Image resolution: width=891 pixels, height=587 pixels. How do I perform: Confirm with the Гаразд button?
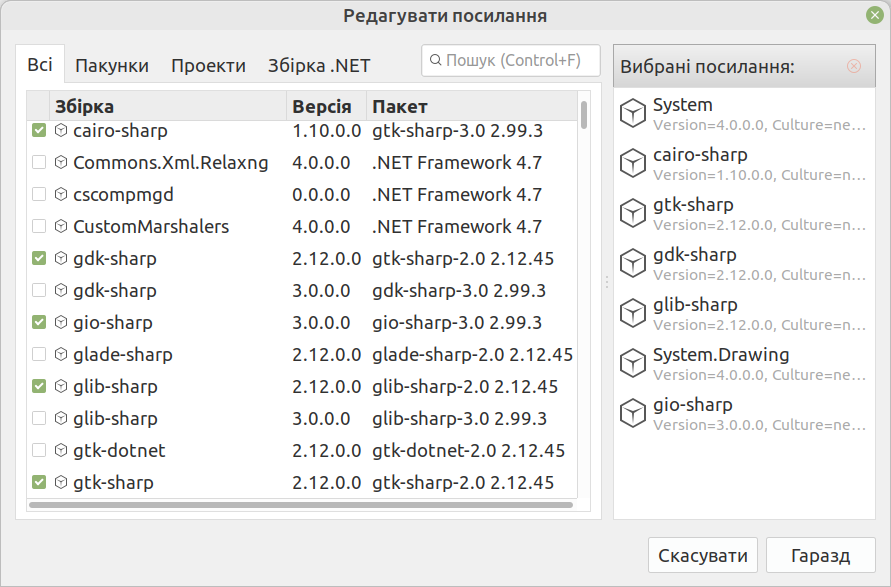[821, 555]
